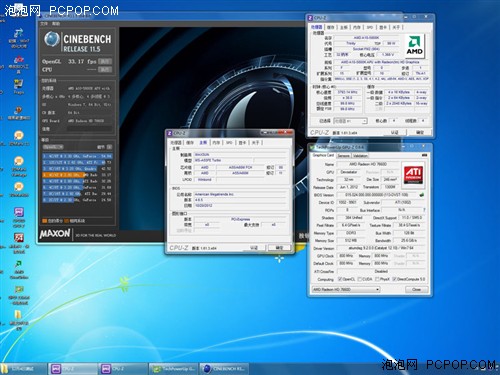Click the title bar icon of middle CPU-Z window
Image resolution: width=500 pixels, height=375 pixels.
(x=169, y=133)
